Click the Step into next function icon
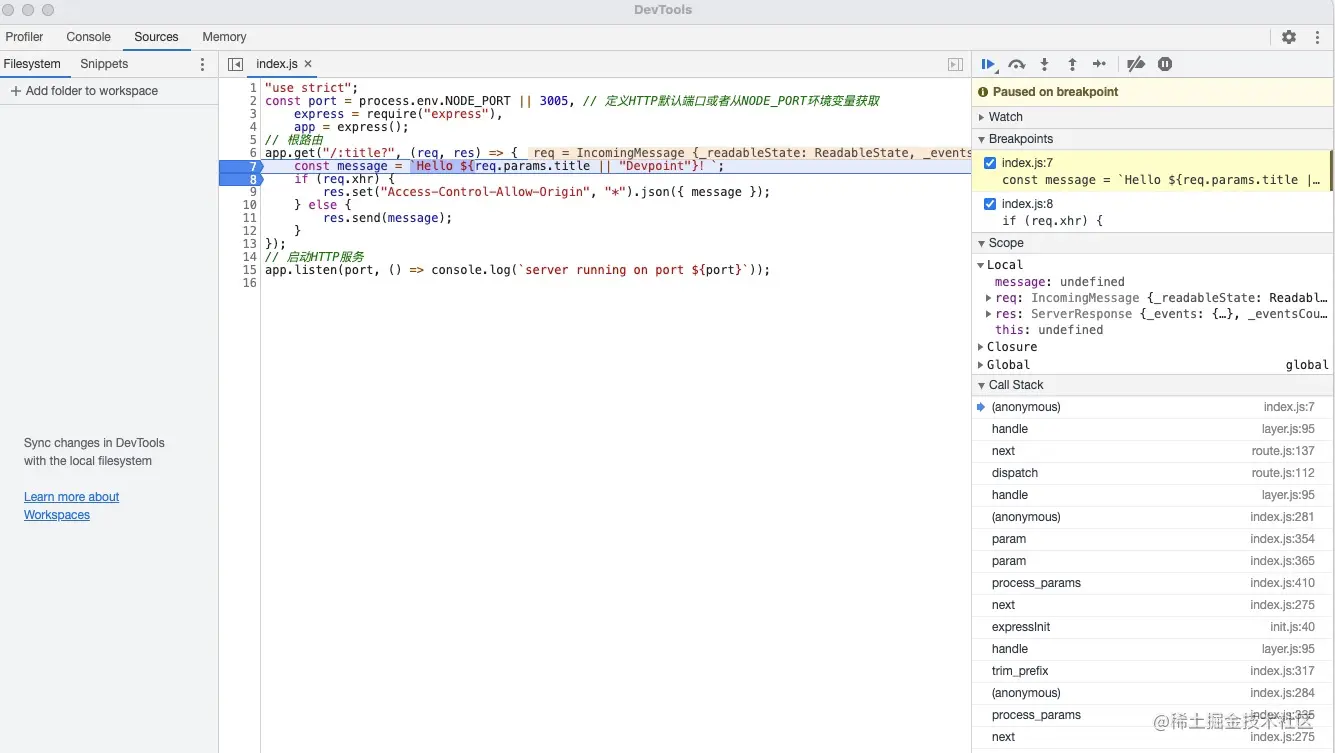 [1044, 64]
